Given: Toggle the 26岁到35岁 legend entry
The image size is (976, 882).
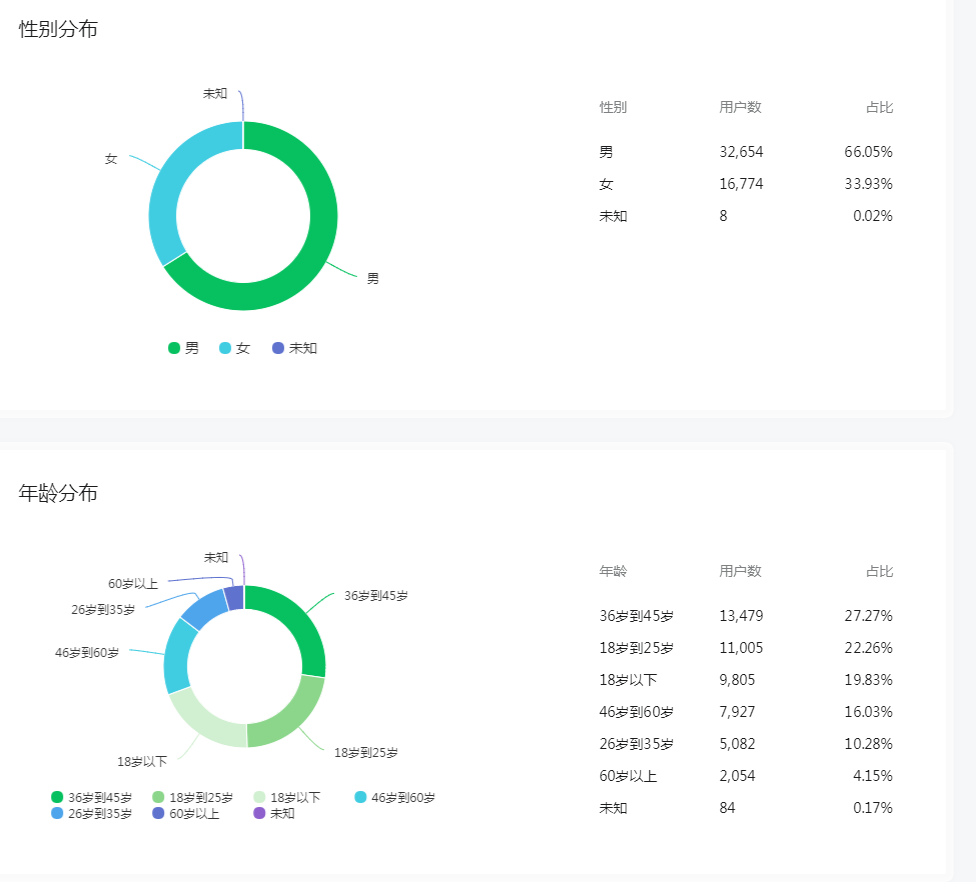Looking at the screenshot, I should [x=92, y=813].
